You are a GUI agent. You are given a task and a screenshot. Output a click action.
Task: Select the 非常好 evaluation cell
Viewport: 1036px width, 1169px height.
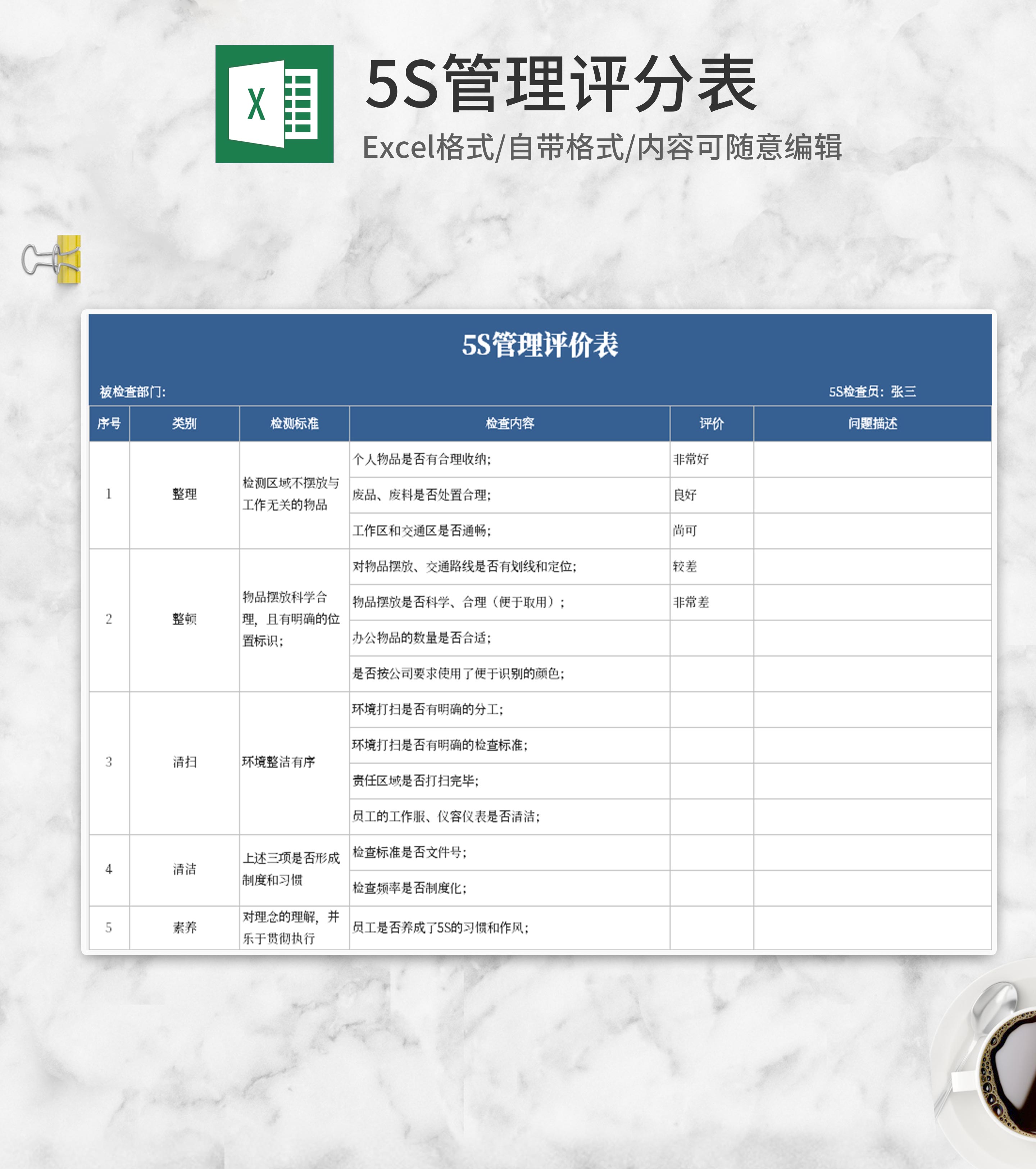(x=691, y=459)
